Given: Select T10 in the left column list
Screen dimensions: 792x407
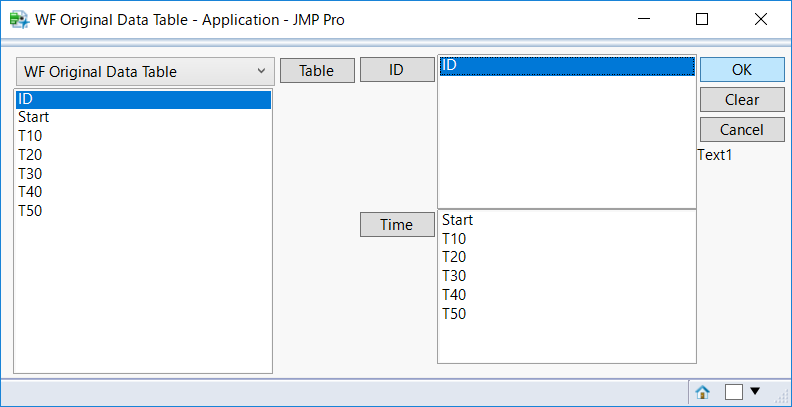Looking at the screenshot, I should coord(143,136).
